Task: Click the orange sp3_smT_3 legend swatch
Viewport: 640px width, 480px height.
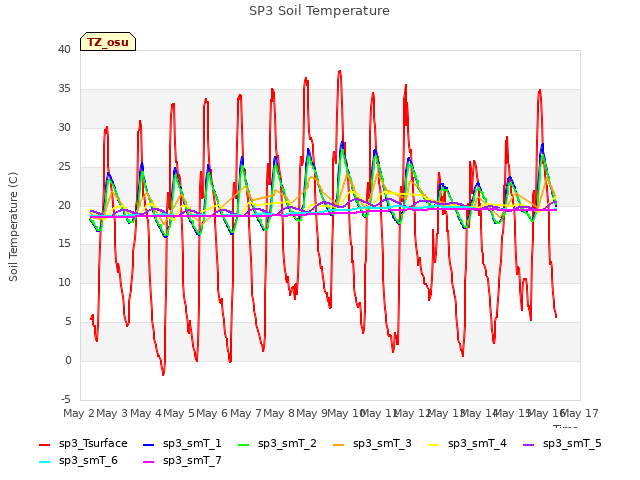Action: 338,444
